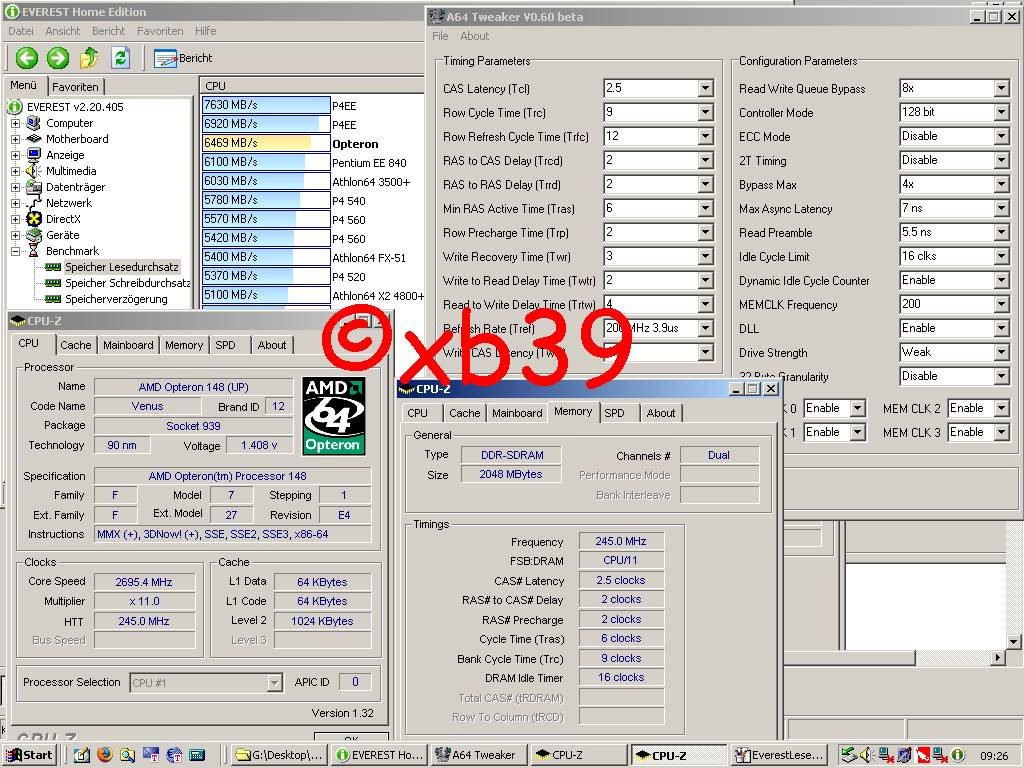Select the Geräte devices node
The height and width of the screenshot is (768, 1024).
pos(63,235)
